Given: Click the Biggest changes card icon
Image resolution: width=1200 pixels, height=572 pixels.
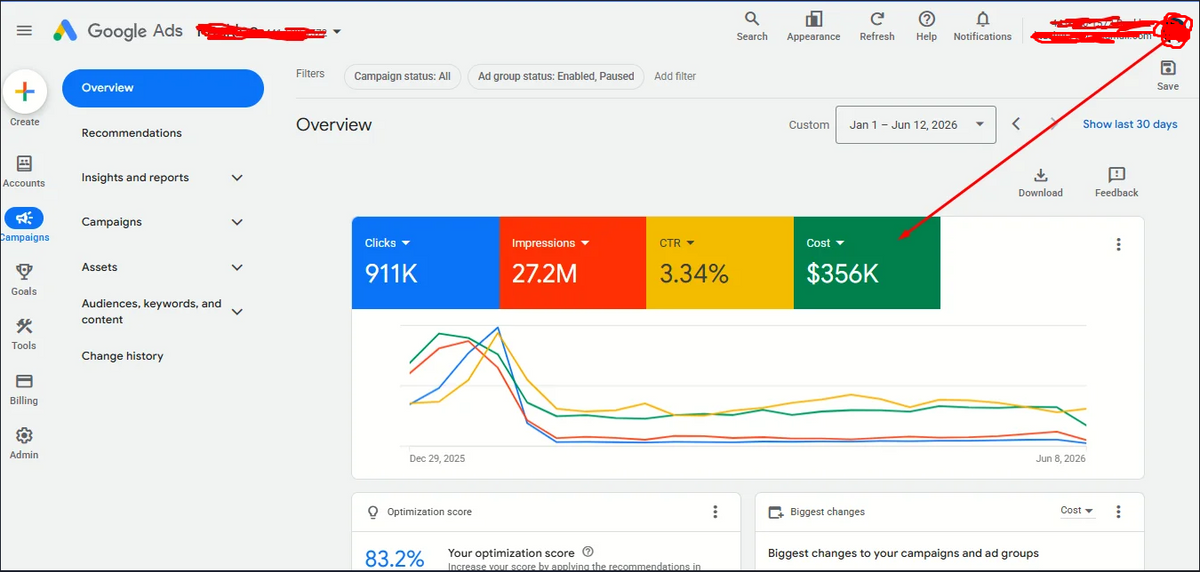Looking at the screenshot, I should [x=775, y=512].
